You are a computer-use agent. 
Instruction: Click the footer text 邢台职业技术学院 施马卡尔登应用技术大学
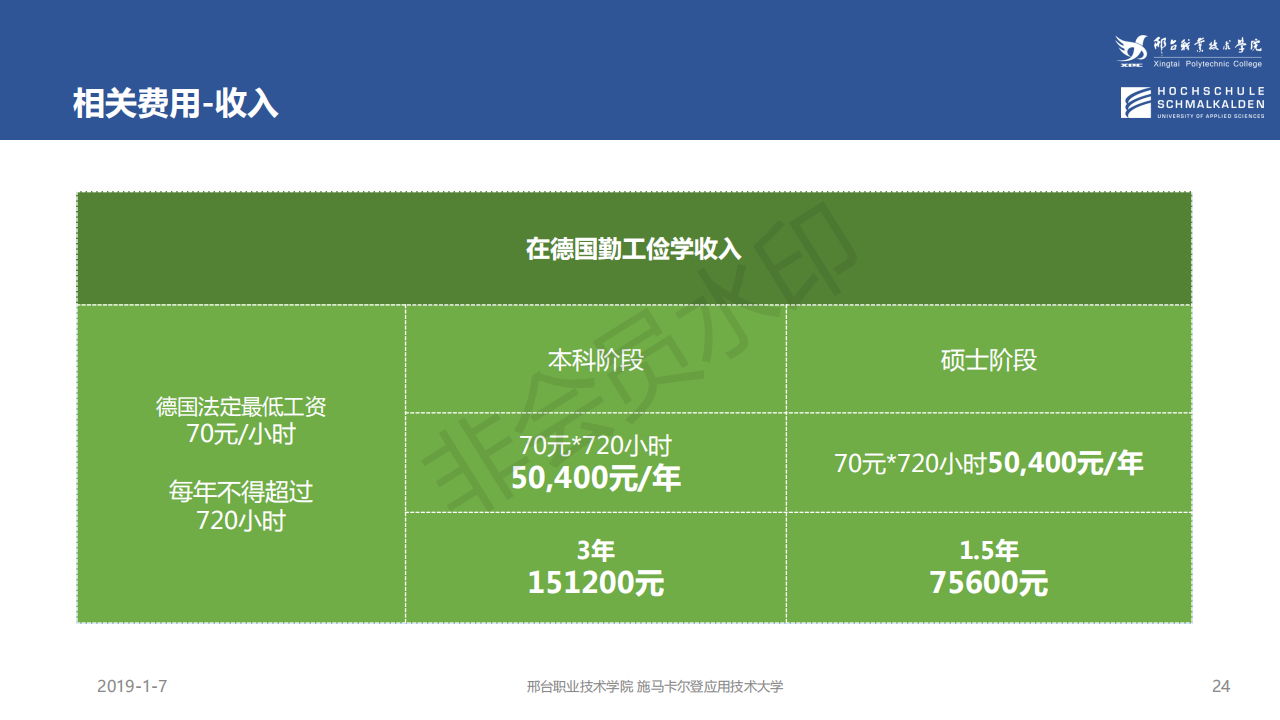coord(655,686)
